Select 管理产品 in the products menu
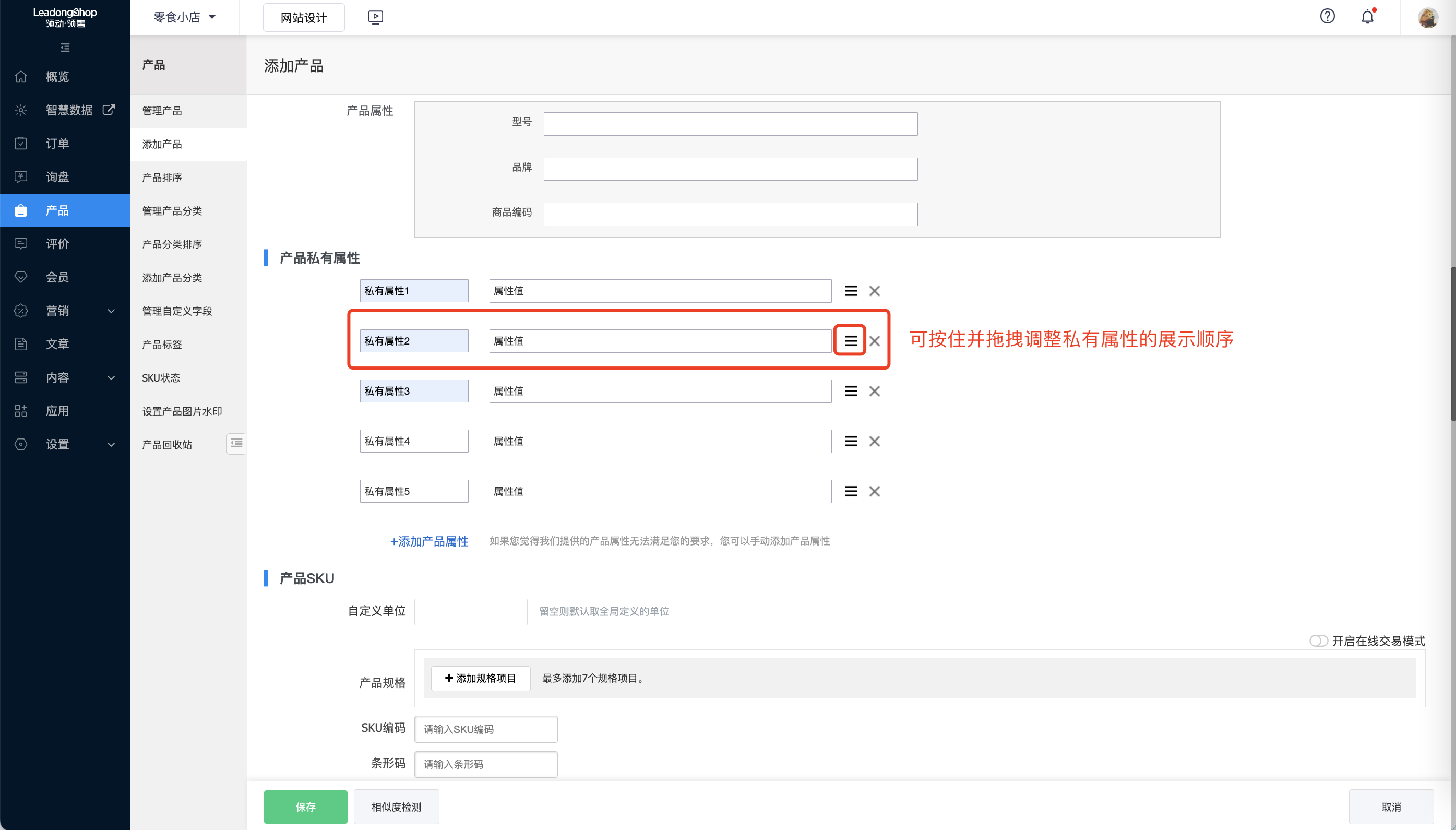 [162, 111]
